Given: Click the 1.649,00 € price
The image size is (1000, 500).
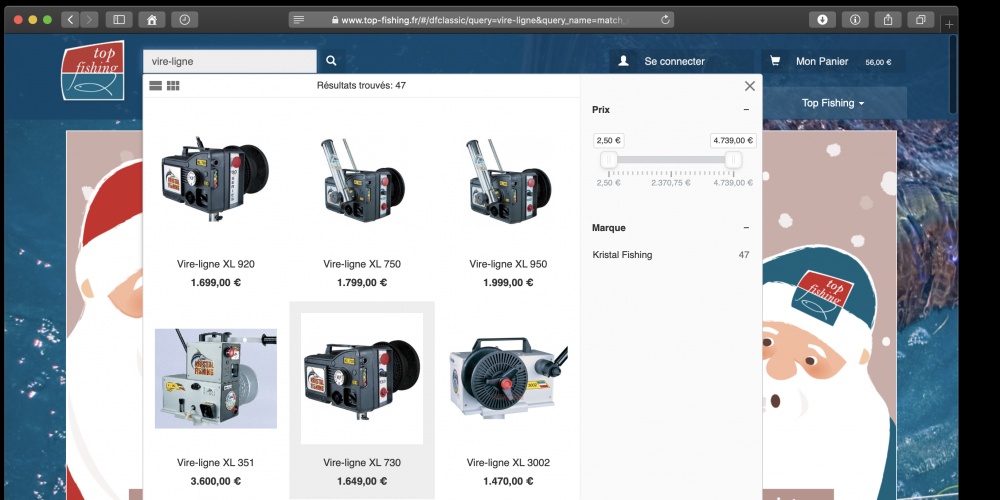Looking at the screenshot, I should (x=362, y=481).
